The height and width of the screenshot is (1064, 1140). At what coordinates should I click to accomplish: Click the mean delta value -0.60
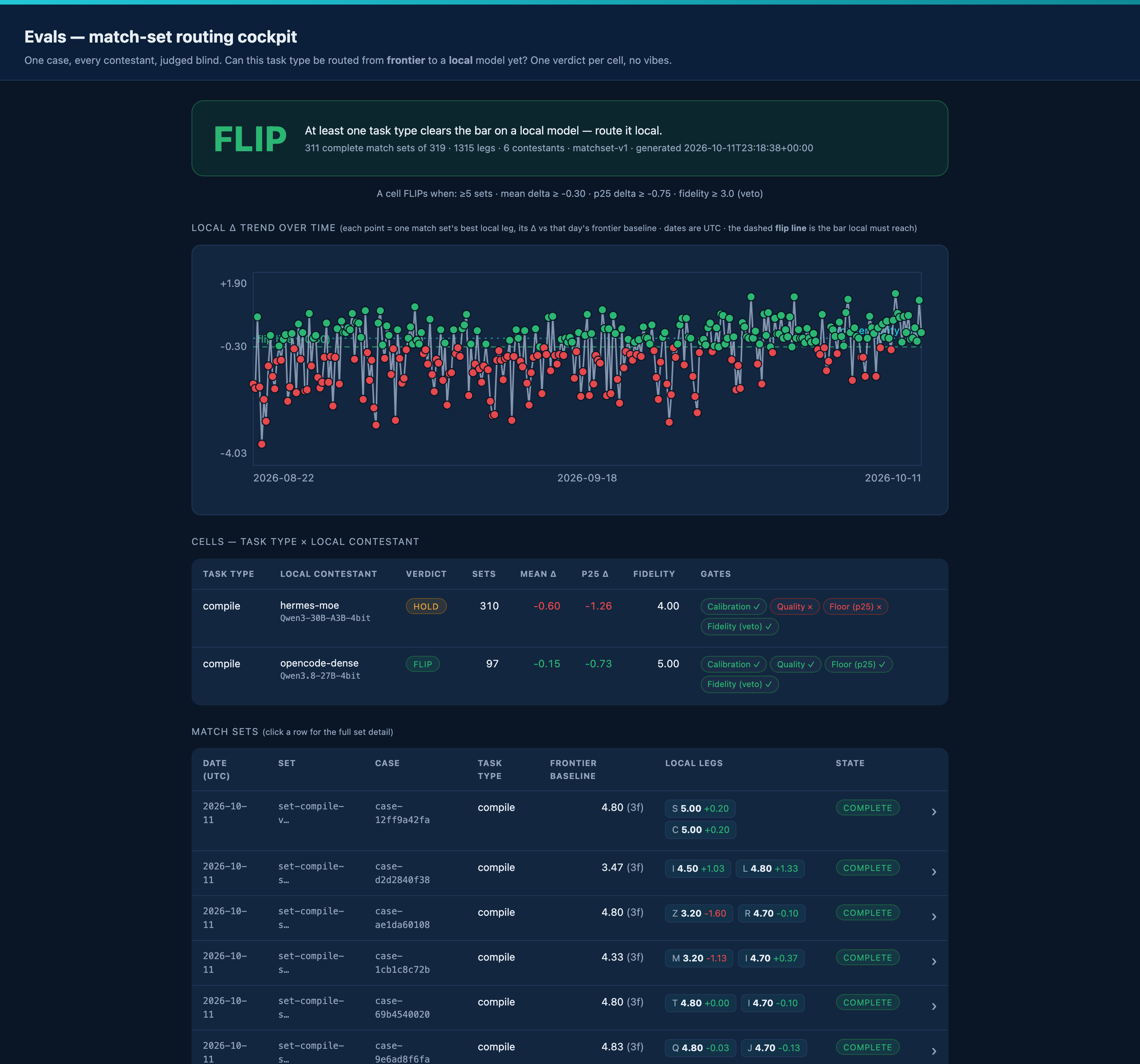(x=546, y=606)
